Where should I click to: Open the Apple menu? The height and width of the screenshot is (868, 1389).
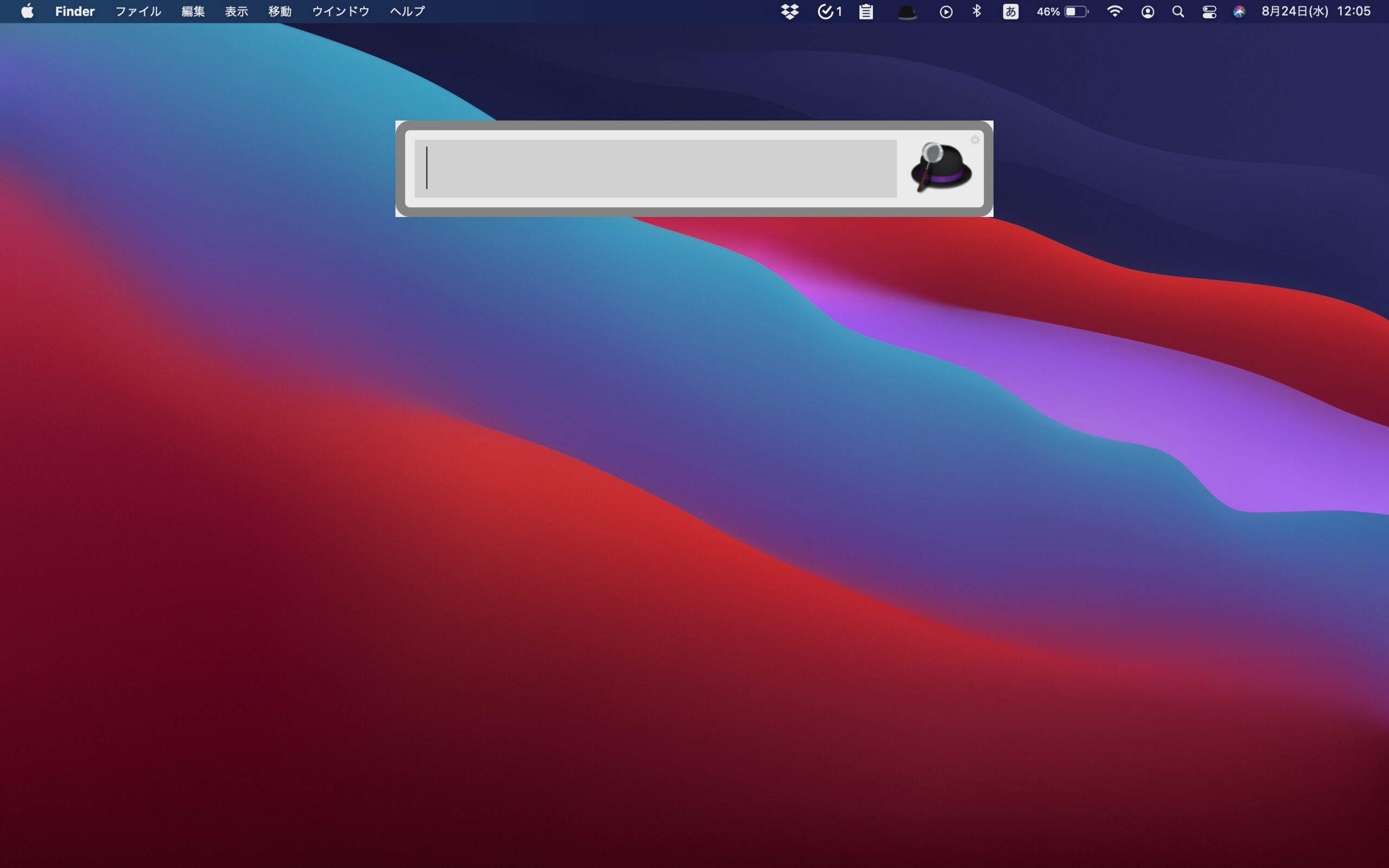point(27,11)
